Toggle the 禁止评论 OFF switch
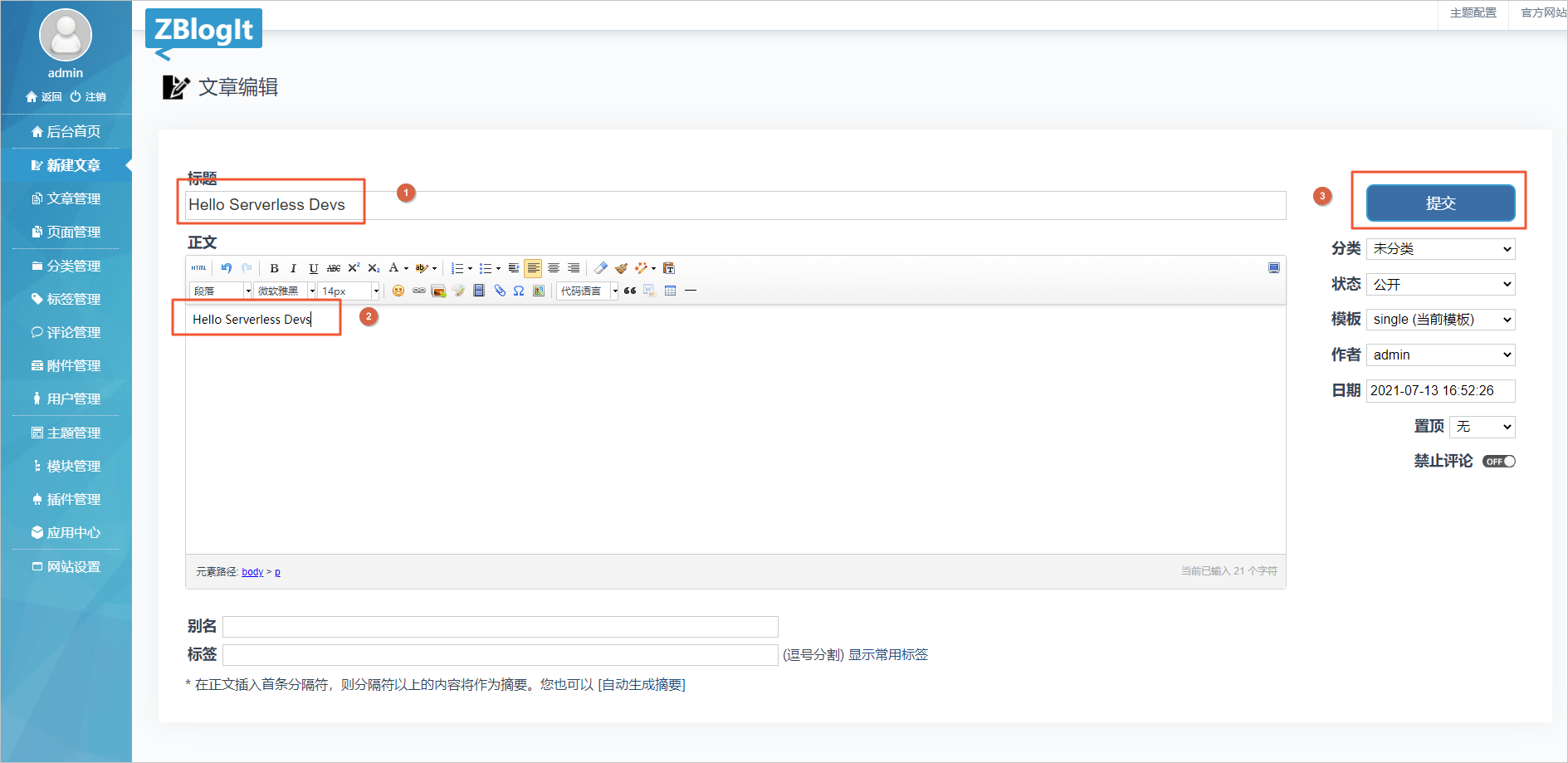The height and width of the screenshot is (763, 1568). [x=1499, y=462]
